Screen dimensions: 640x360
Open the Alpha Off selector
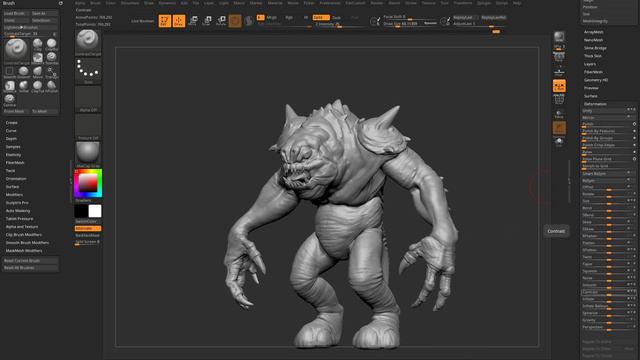click(x=88, y=98)
